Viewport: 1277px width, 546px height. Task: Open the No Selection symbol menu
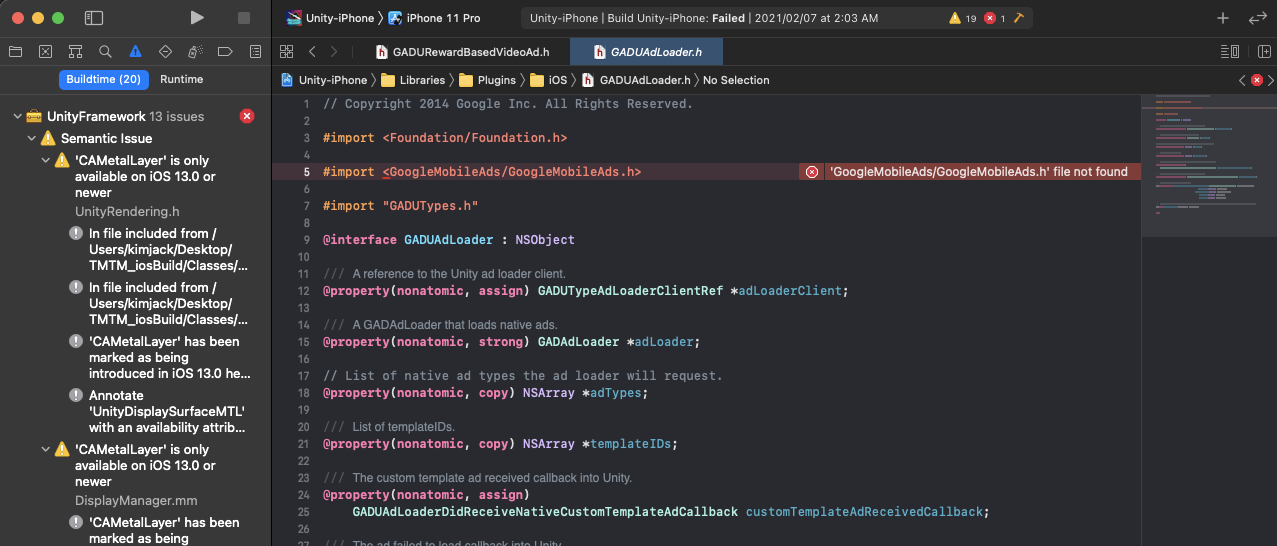[736, 80]
